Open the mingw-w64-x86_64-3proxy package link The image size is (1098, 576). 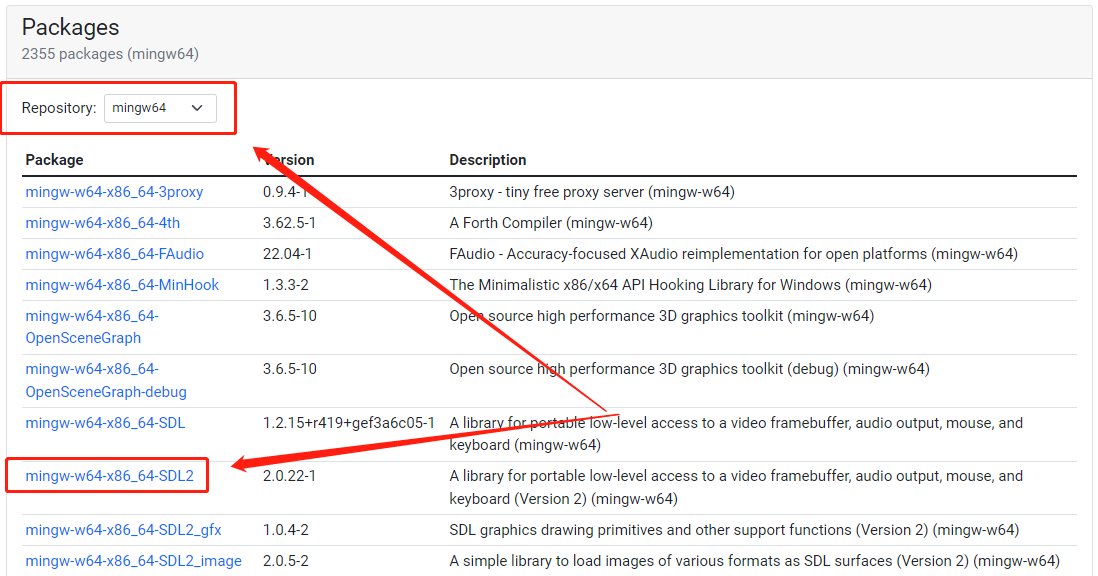coord(114,192)
